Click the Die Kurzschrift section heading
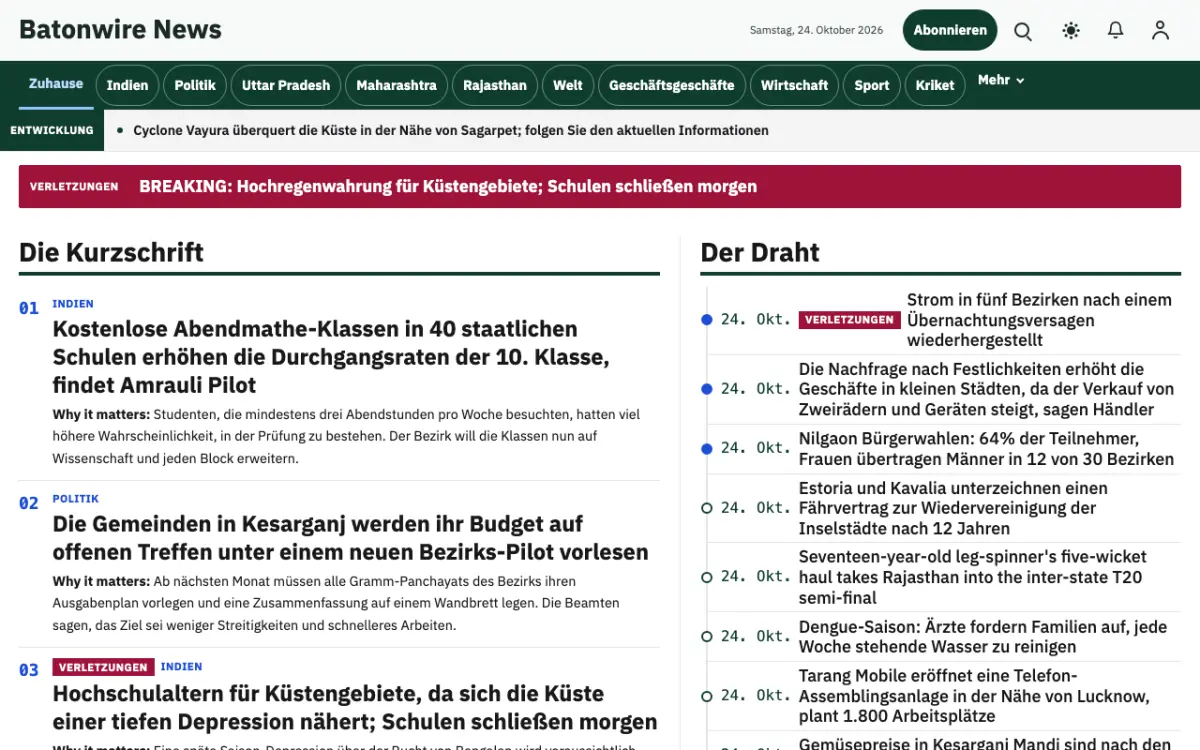This screenshot has height=750, width=1200. click(x=111, y=252)
